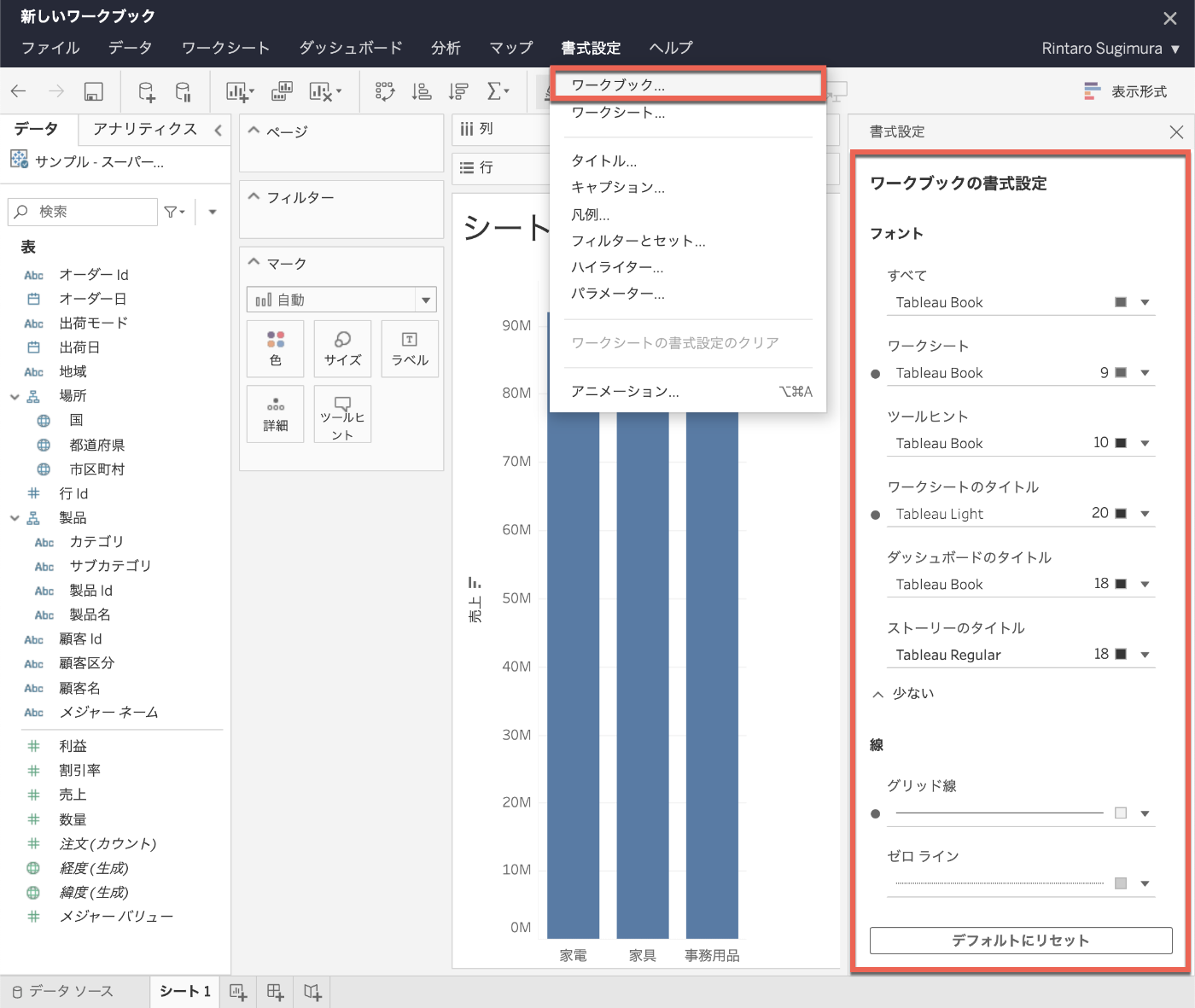Click the ラベル label mark card
This screenshot has width=1195, height=1008.
(410, 348)
